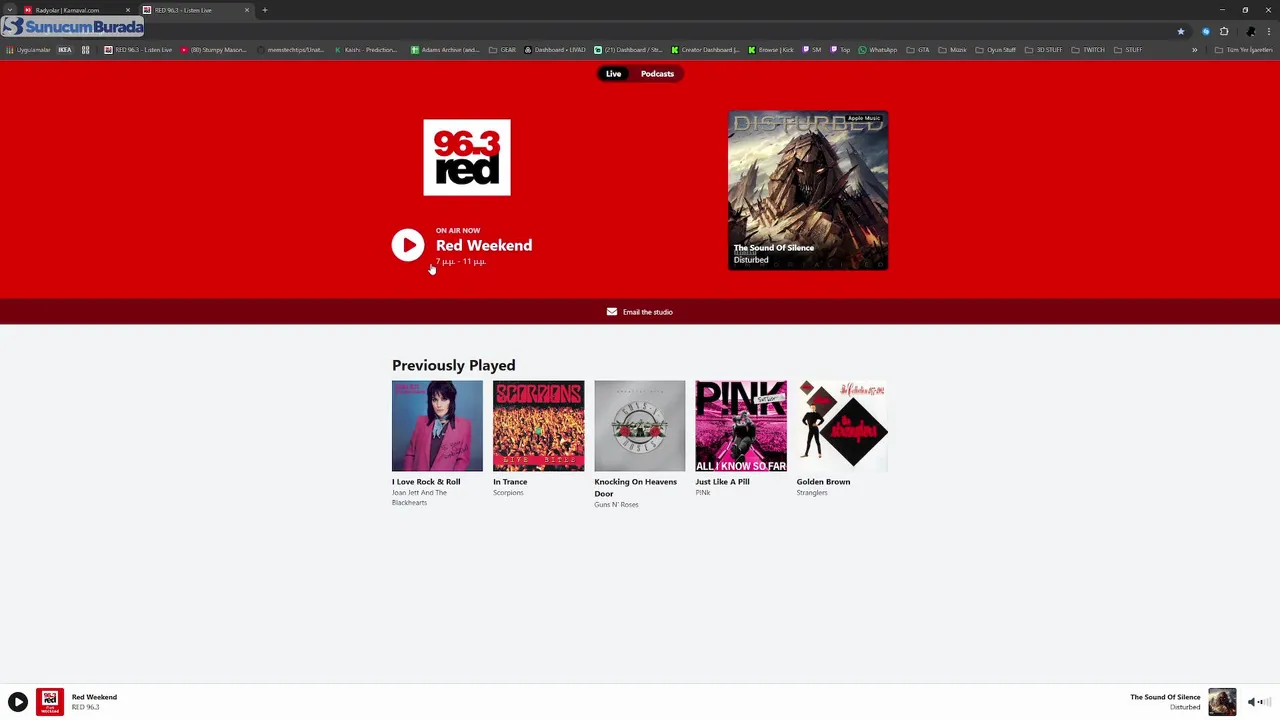Open the Browse Kick bookmark
Viewport: 1280px width, 720px height.
tap(771, 50)
